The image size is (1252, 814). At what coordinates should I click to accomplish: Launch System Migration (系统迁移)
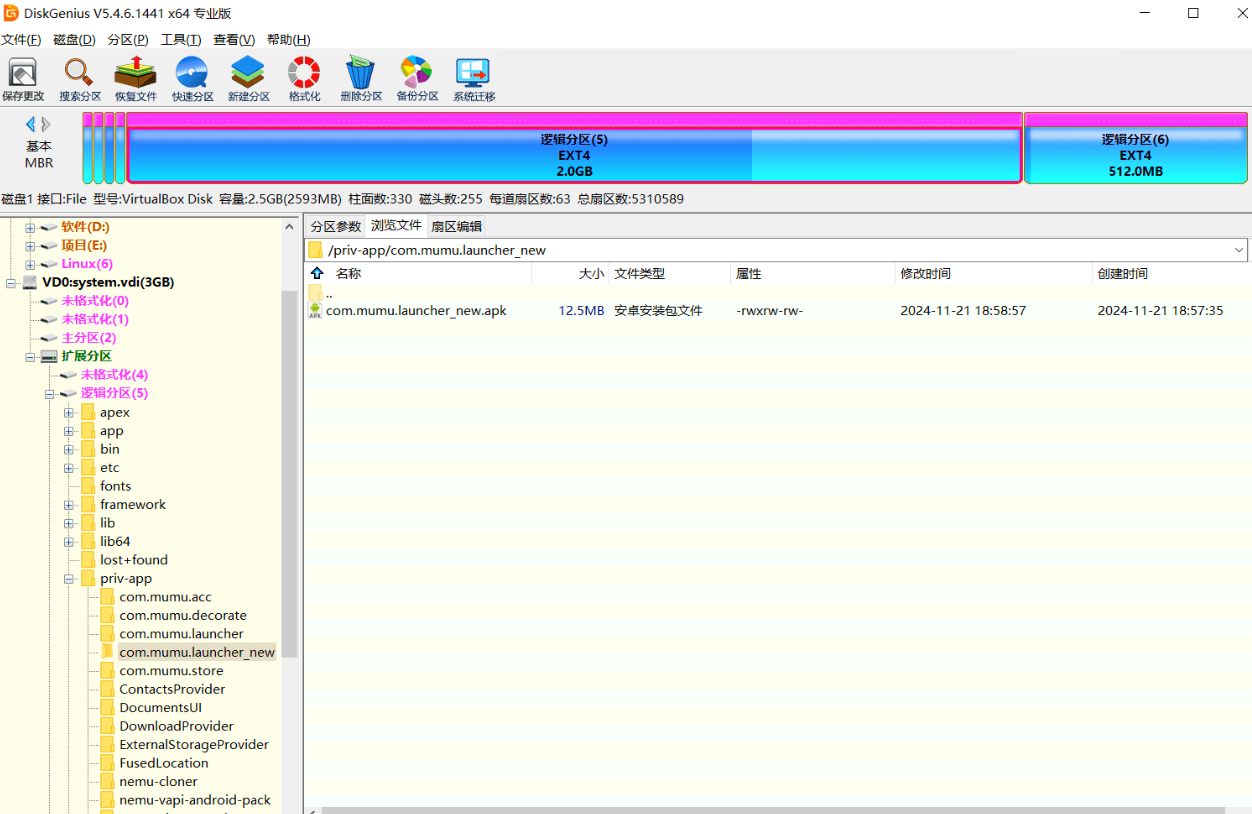coord(474,80)
